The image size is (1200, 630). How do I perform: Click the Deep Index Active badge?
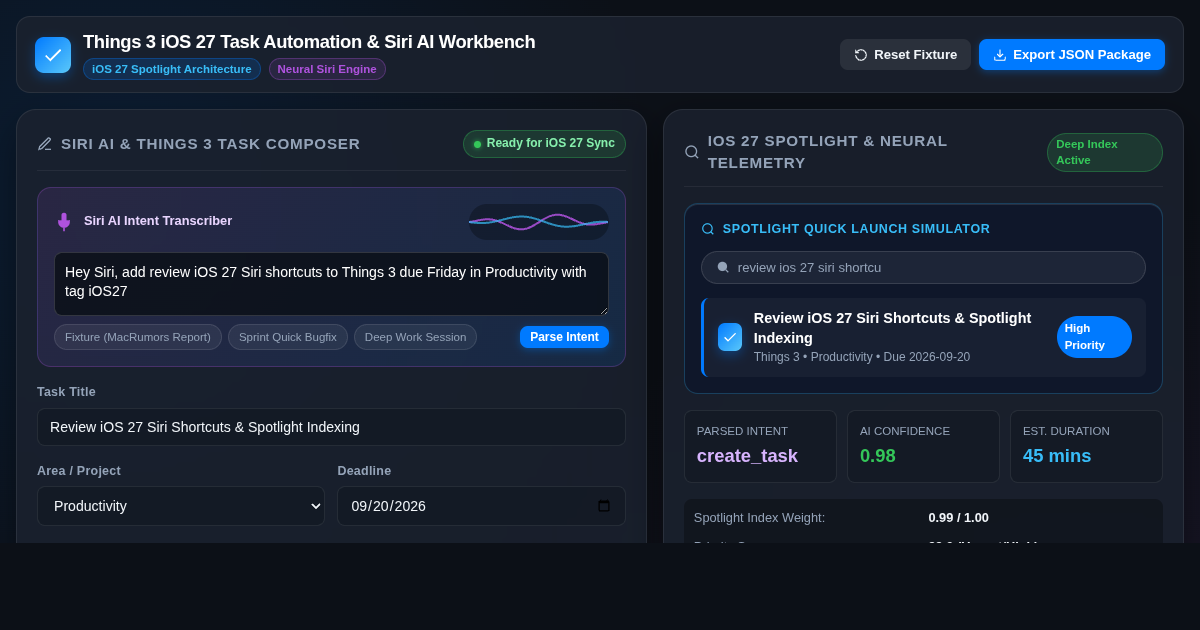coord(1105,152)
